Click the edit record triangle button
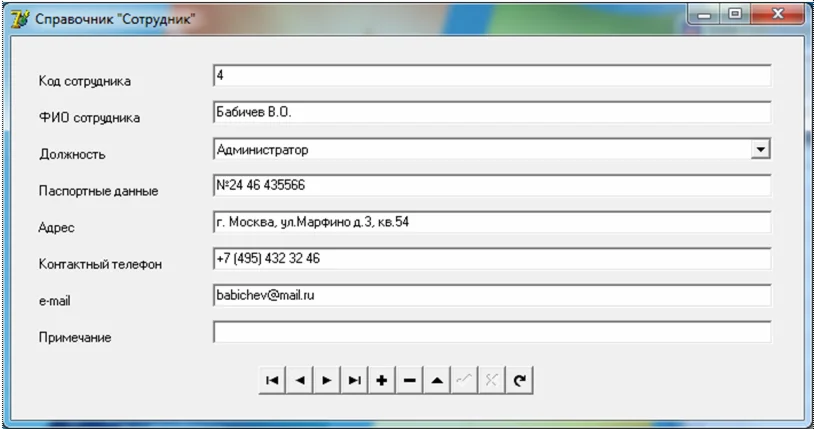The width and height of the screenshot is (814, 429). click(437, 380)
